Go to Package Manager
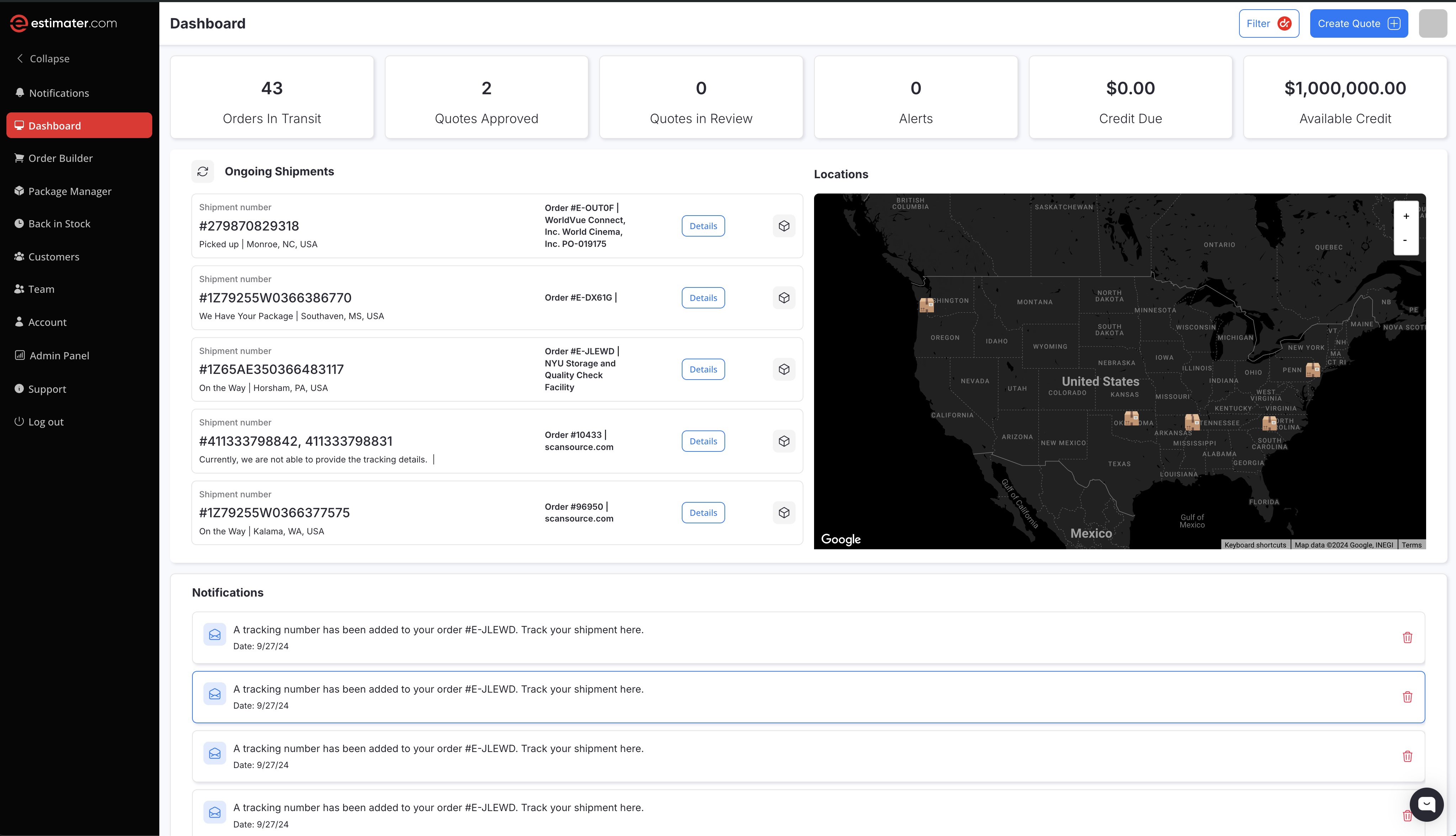The image size is (1456, 836). tap(63, 191)
